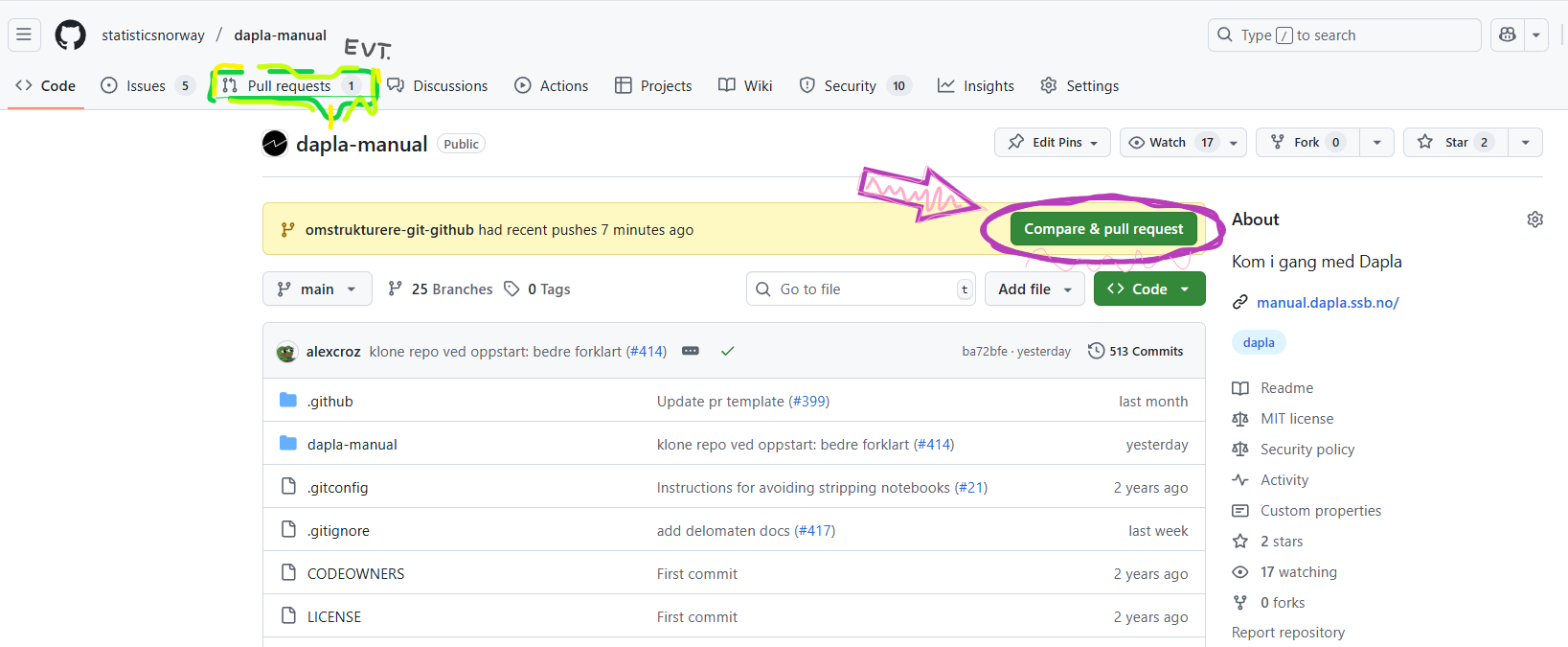Click the green commit status checkmark
The image size is (1568, 647).
(x=728, y=351)
